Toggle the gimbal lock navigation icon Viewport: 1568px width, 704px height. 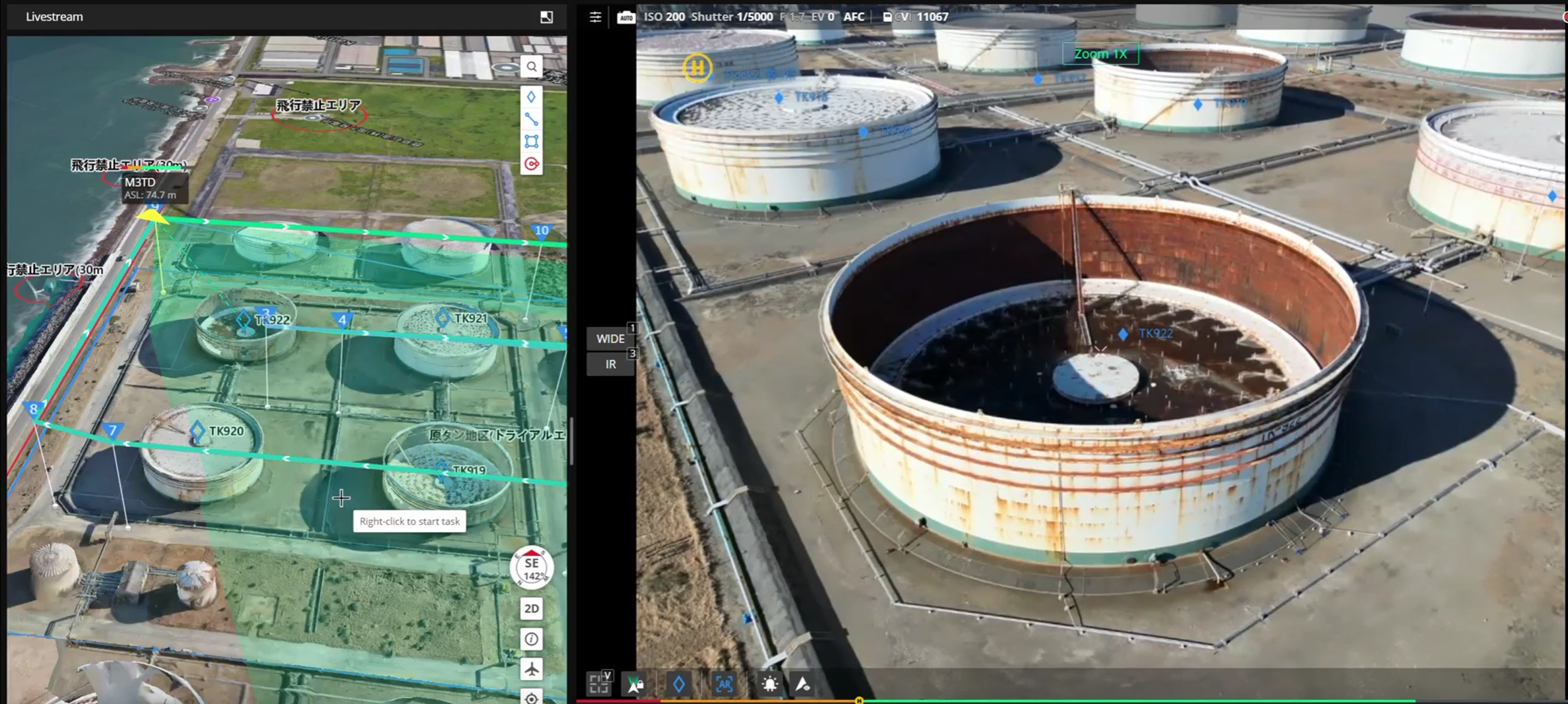click(x=635, y=683)
